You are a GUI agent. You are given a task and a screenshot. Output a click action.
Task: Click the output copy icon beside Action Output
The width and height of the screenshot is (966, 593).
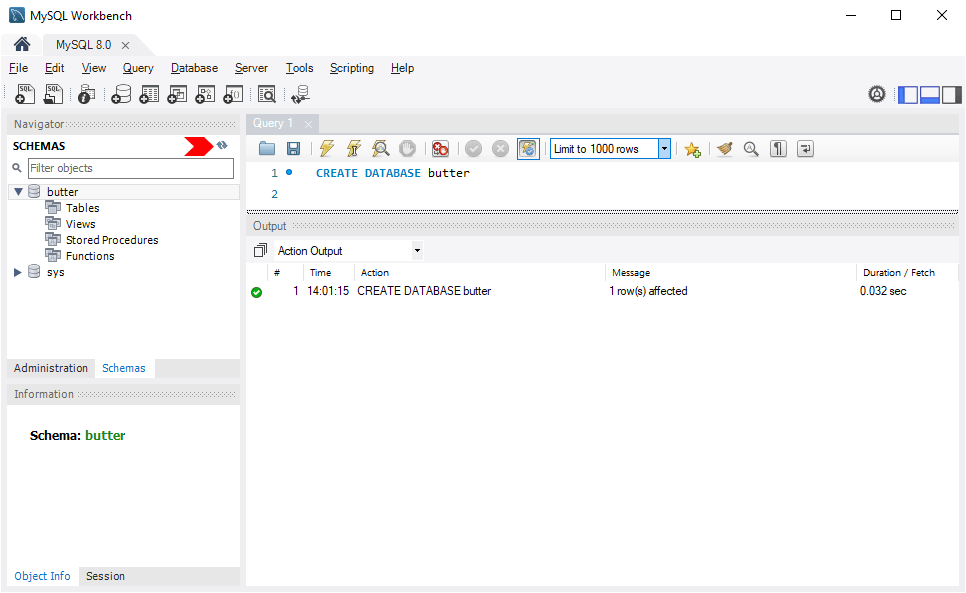(x=261, y=251)
